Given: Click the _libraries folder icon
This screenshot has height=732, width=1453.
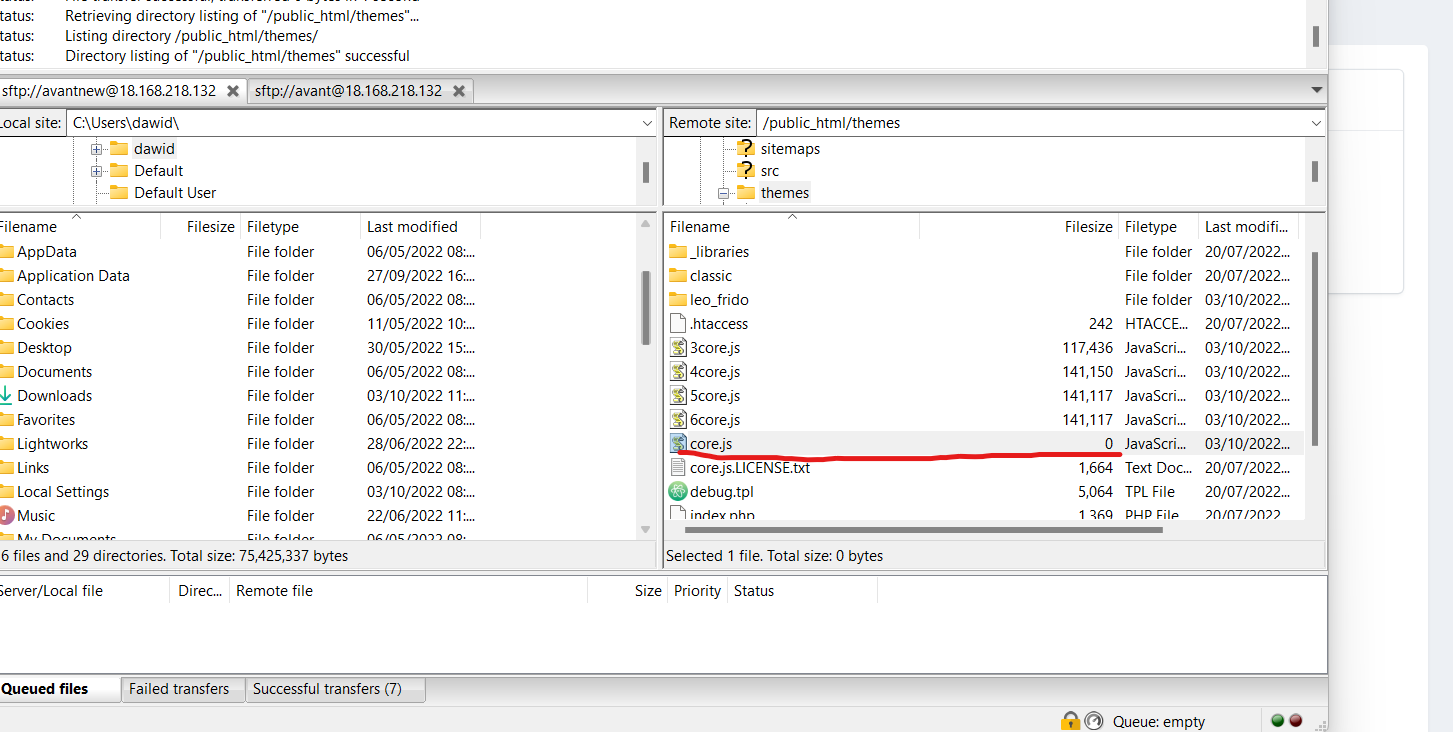Looking at the screenshot, I should 678,251.
